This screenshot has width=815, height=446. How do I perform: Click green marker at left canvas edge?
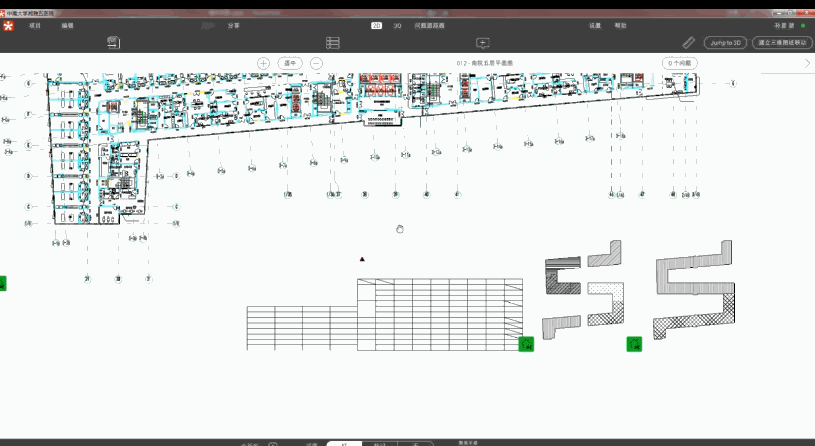pos(3,284)
